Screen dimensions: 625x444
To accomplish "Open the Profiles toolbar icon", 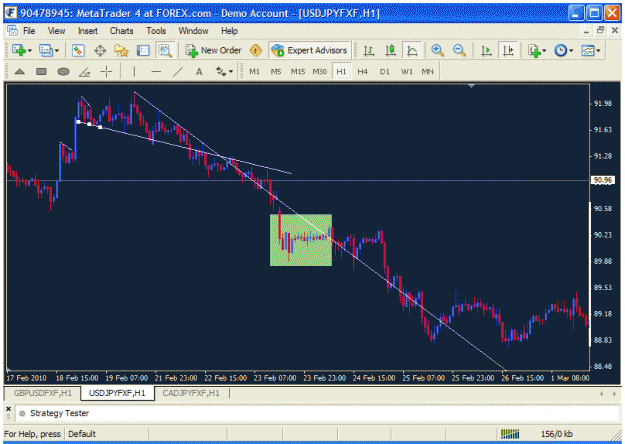I will coord(46,51).
